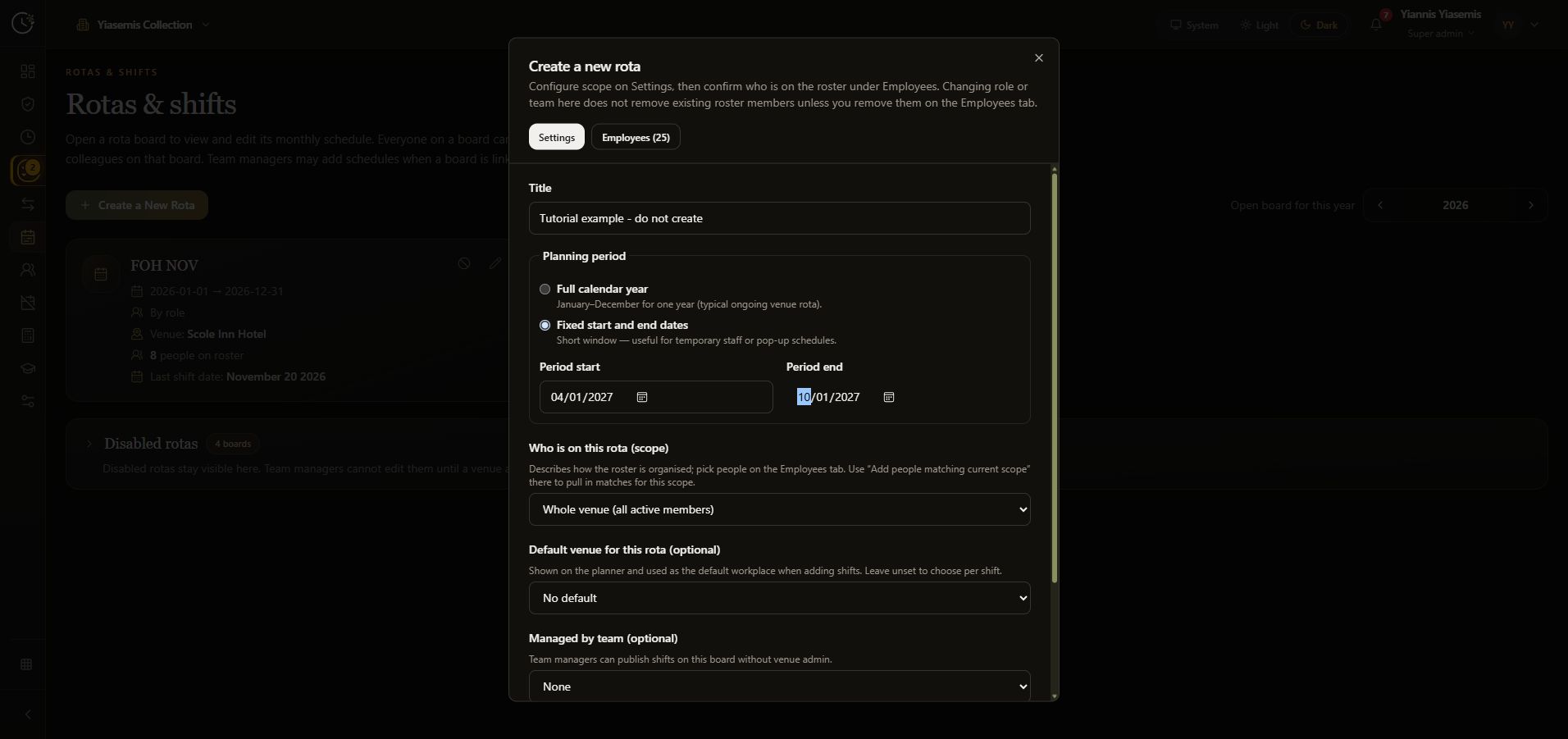Switch theme to System
1568x739 pixels.
pos(1194,25)
